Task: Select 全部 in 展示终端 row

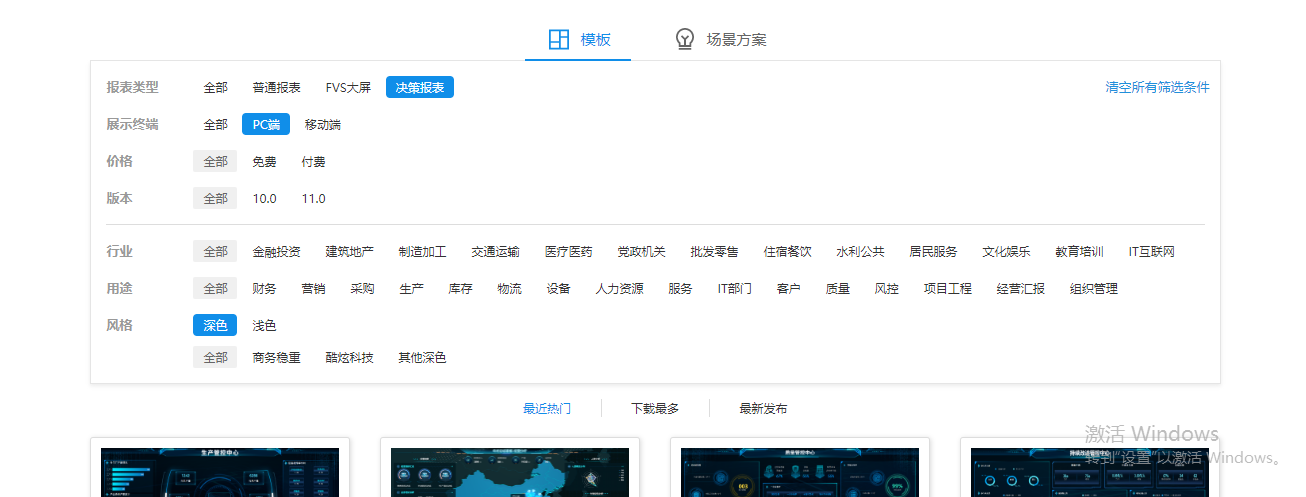Action: pyautogui.click(x=215, y=125)
